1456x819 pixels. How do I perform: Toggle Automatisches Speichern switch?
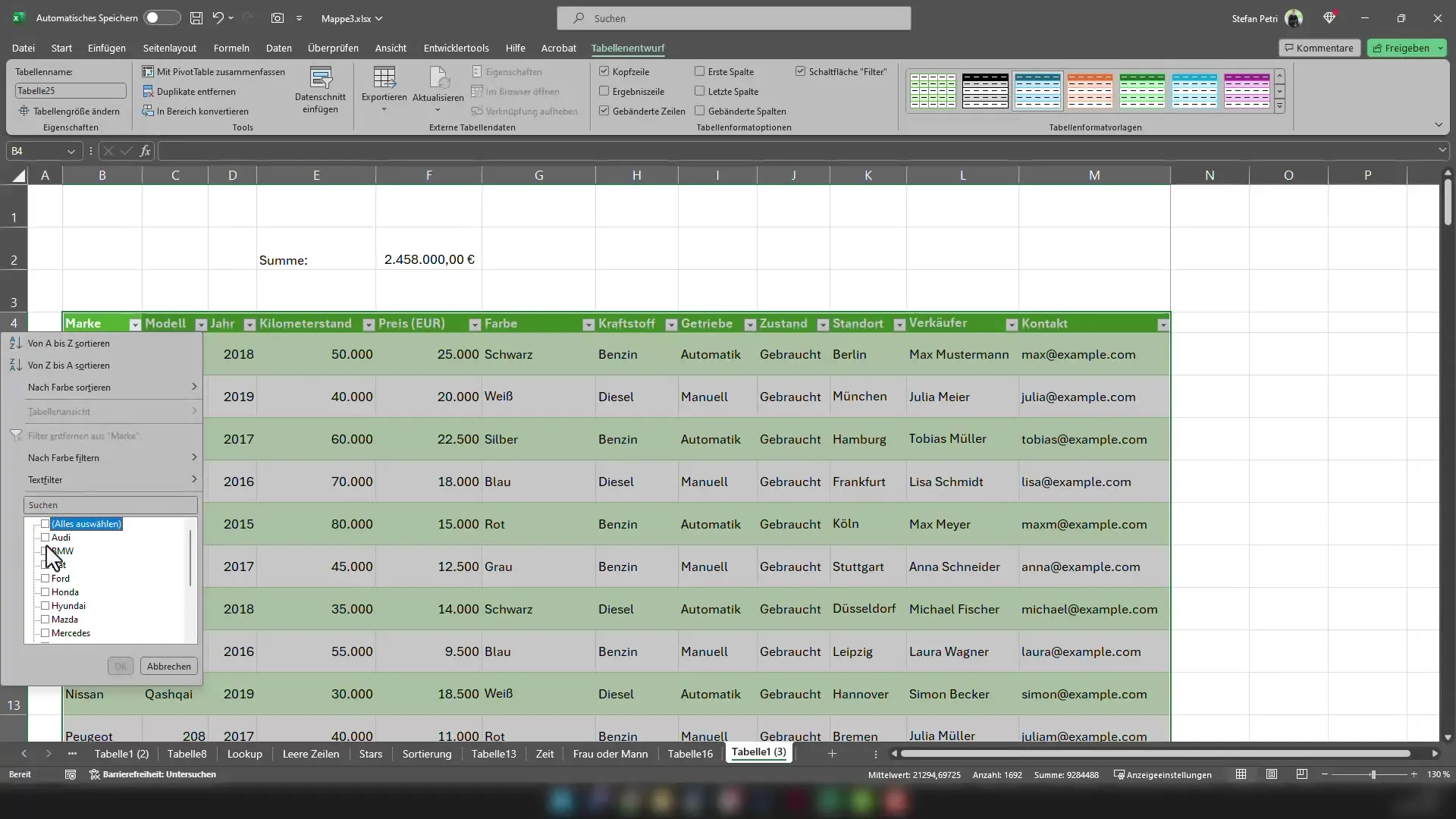click(162, 17)
